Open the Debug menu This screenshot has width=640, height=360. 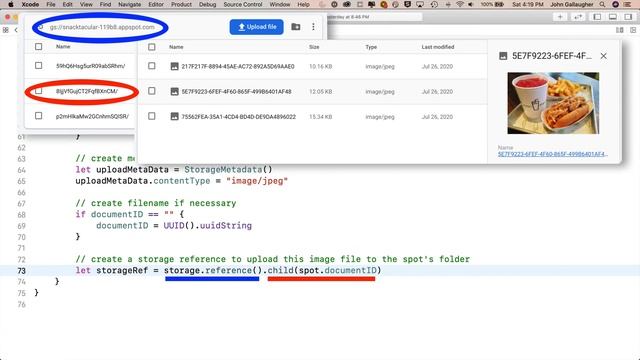pos(207,4)
